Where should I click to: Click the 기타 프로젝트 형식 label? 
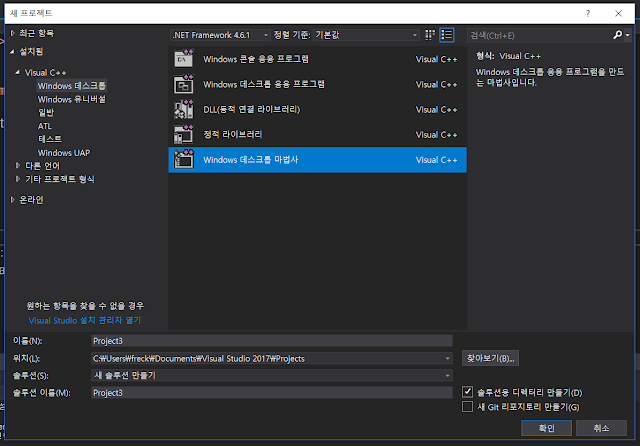pos(60,179)
